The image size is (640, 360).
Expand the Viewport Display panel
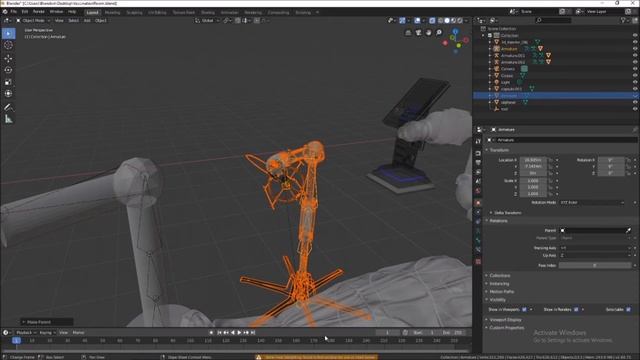click(x=505, y=320)
